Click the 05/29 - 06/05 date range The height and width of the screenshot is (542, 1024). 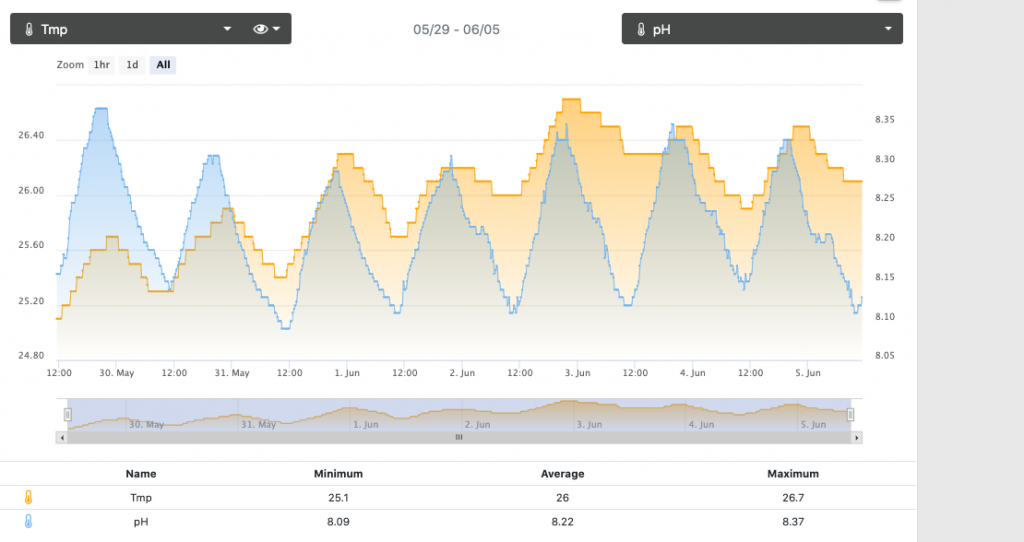[456, 29]
